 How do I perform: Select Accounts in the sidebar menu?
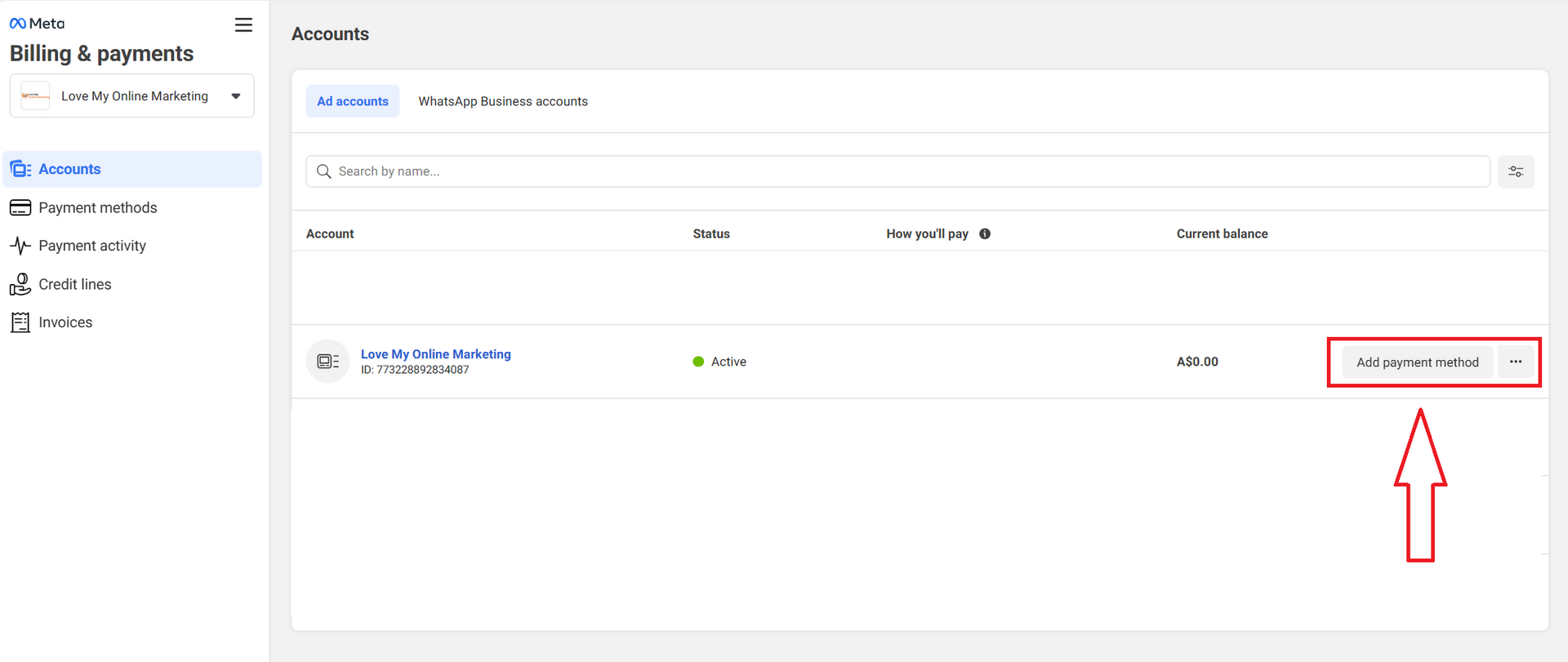coord(132,169)
